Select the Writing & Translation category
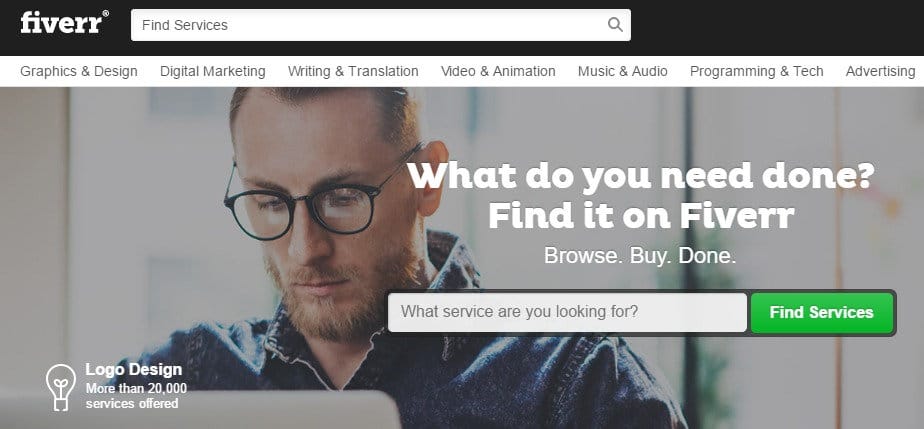 pos(353,71)
